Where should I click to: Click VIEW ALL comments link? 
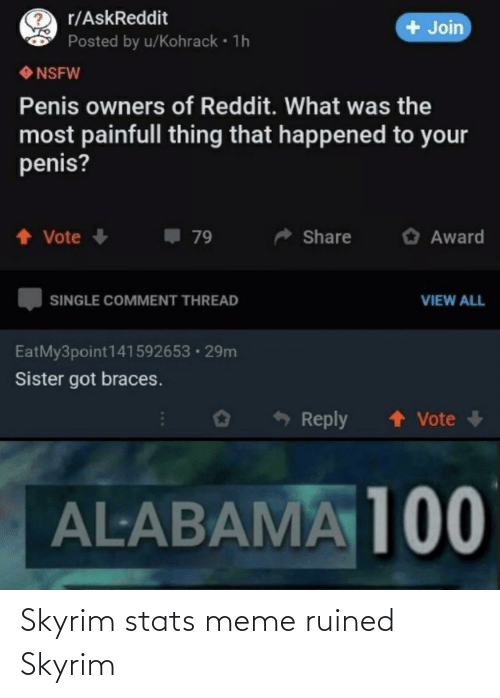(x=452, y=300)
